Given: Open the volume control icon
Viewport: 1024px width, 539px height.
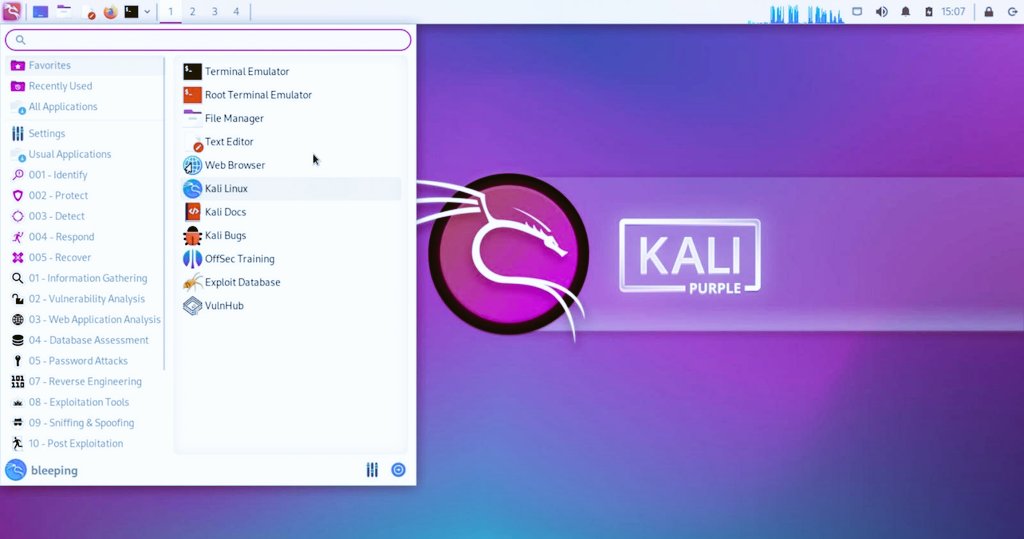Looking at the screenshot, I should (882, 12).
